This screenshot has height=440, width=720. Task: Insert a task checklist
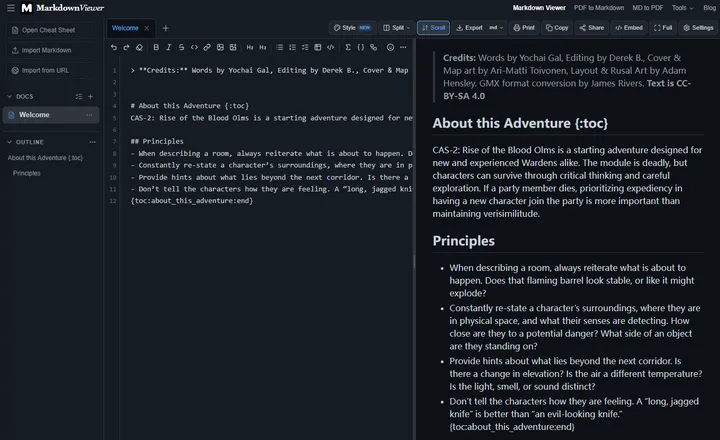click(305, 47)
